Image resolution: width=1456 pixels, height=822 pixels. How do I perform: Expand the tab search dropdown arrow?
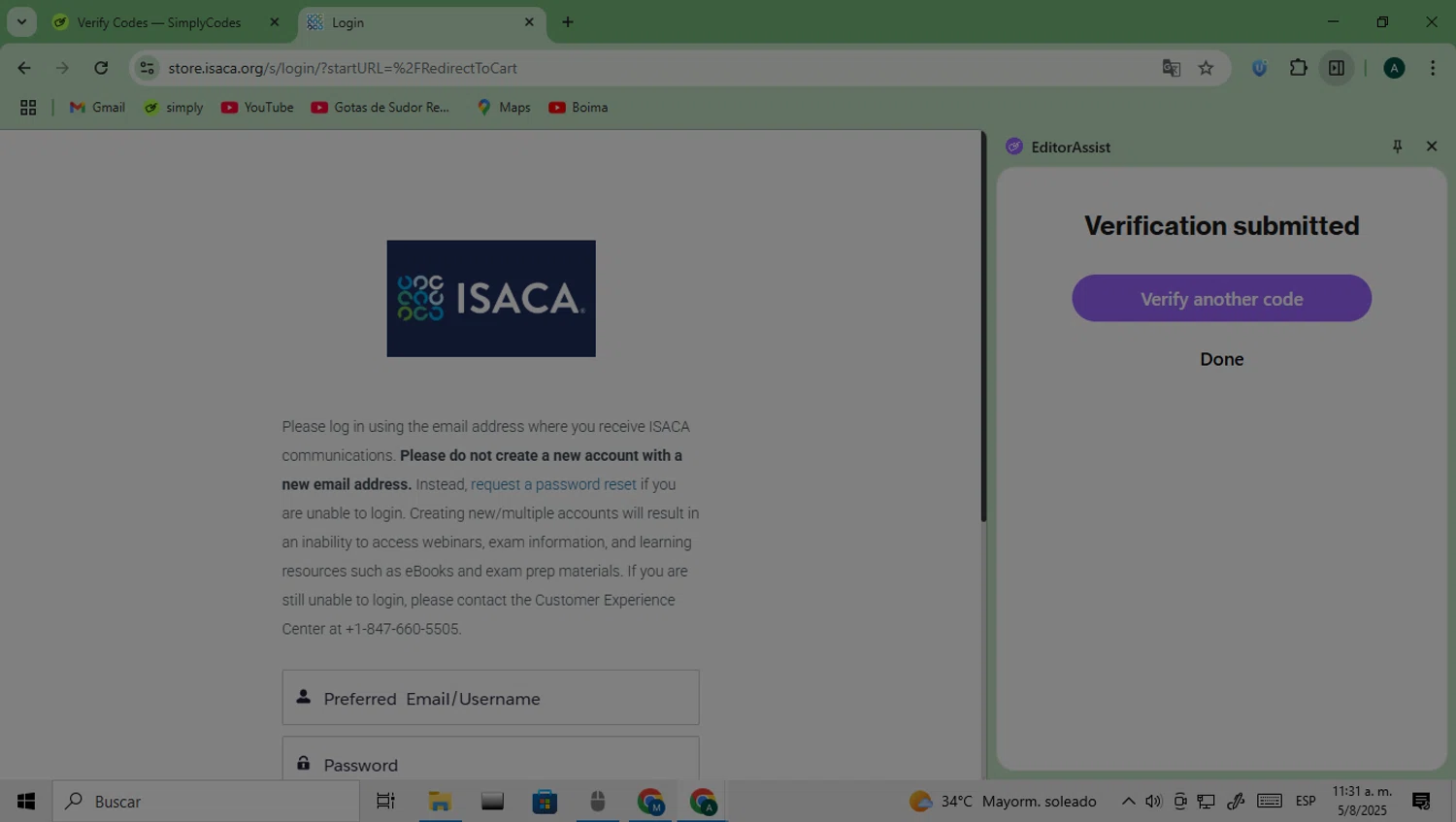(21, 22)
